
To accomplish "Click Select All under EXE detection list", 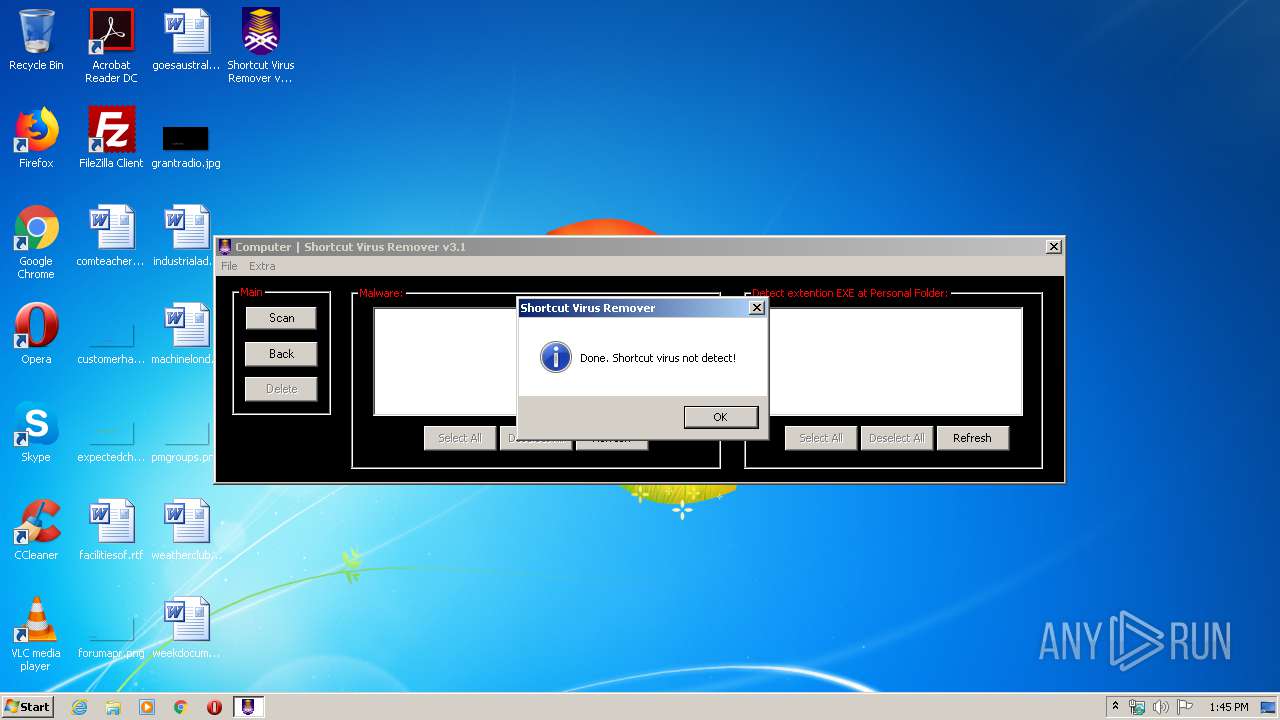I will point(821,438).
